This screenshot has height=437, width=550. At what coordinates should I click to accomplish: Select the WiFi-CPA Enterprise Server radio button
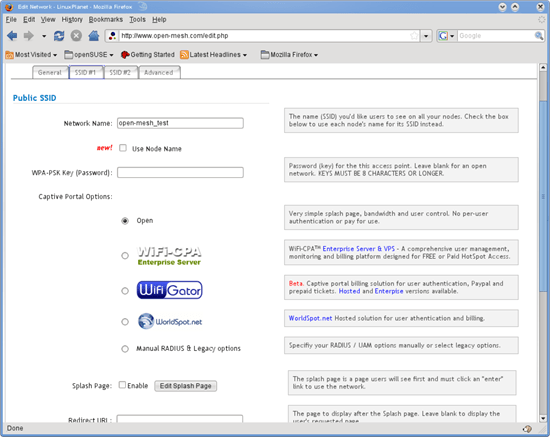click(125, 256)
